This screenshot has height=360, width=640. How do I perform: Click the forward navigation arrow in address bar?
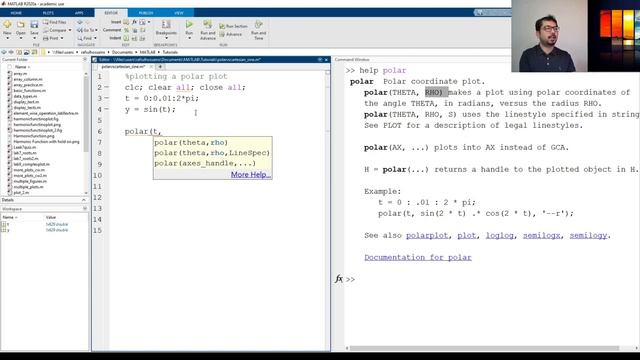(x=11, y=52)
